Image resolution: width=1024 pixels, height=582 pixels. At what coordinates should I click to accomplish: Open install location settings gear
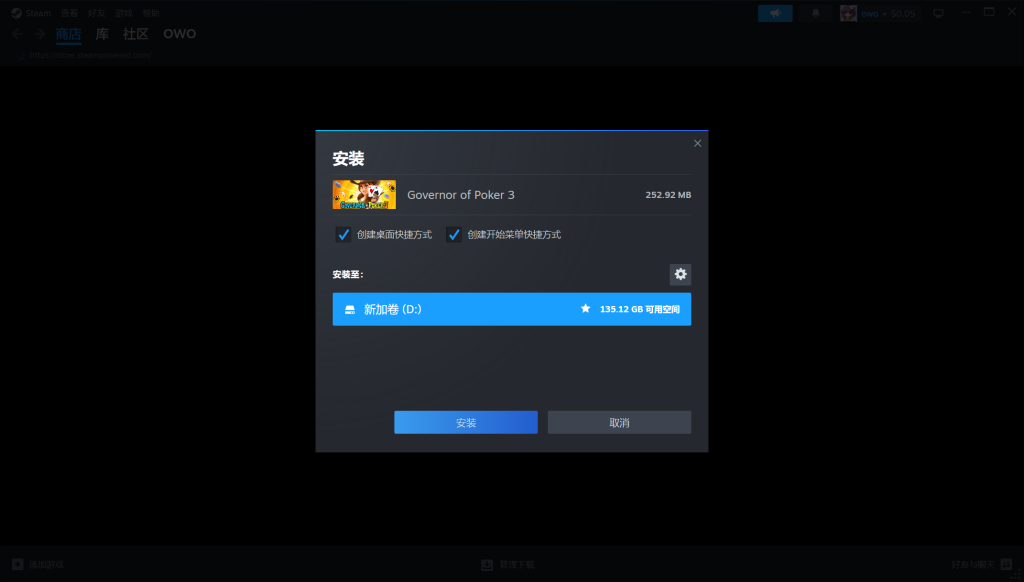[680, 274]
